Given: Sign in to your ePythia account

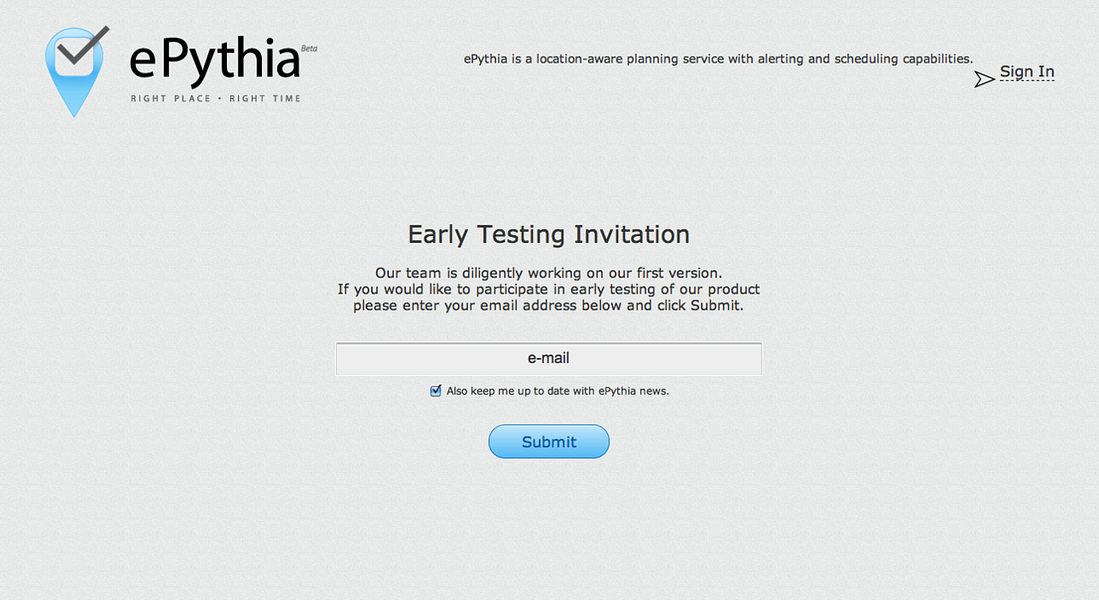Looking at the screenshot, I should [x=1027, y=71].
